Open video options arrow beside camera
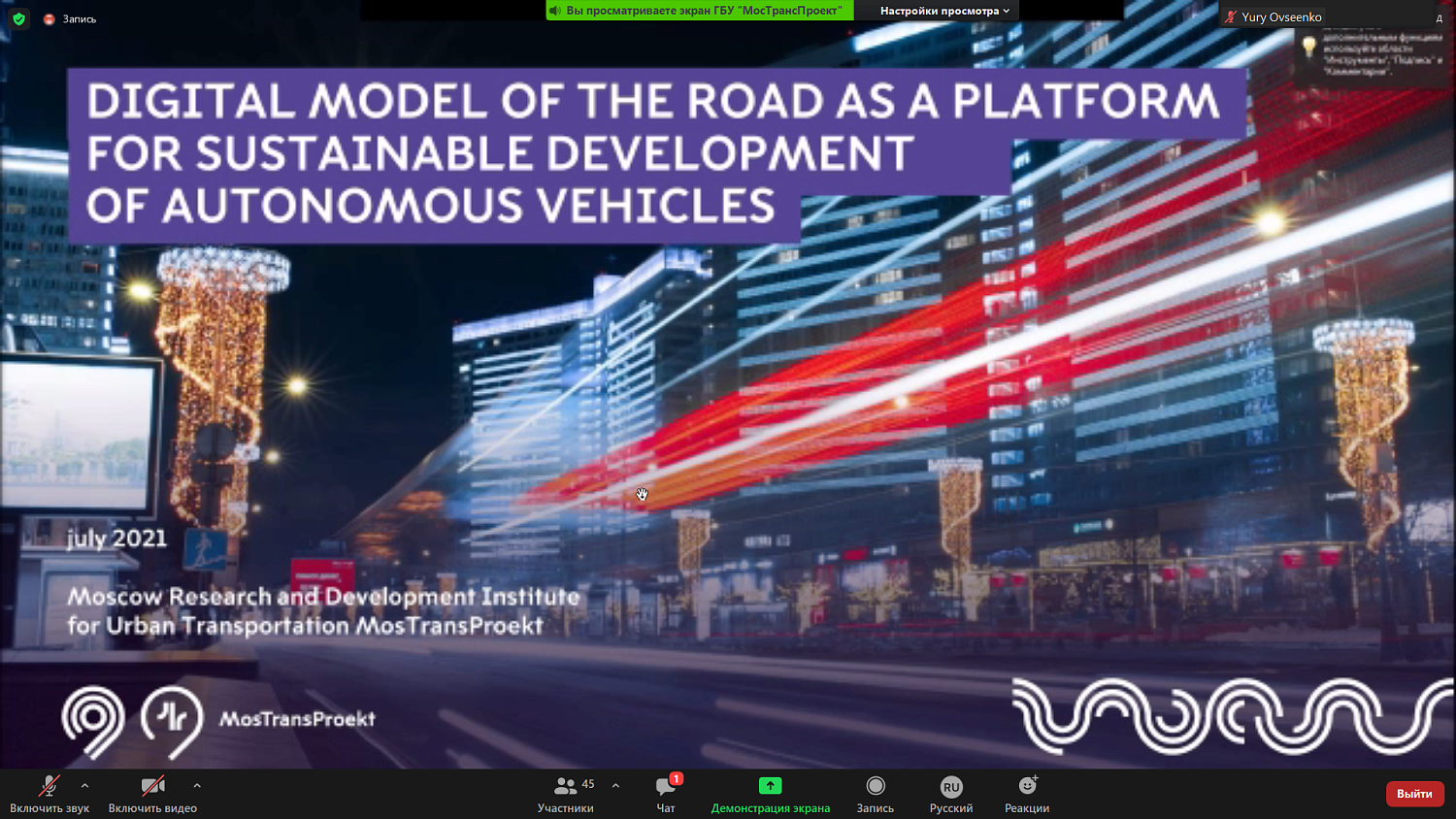The width and height of the screenshot is (1456, 819). pos(197,786)
